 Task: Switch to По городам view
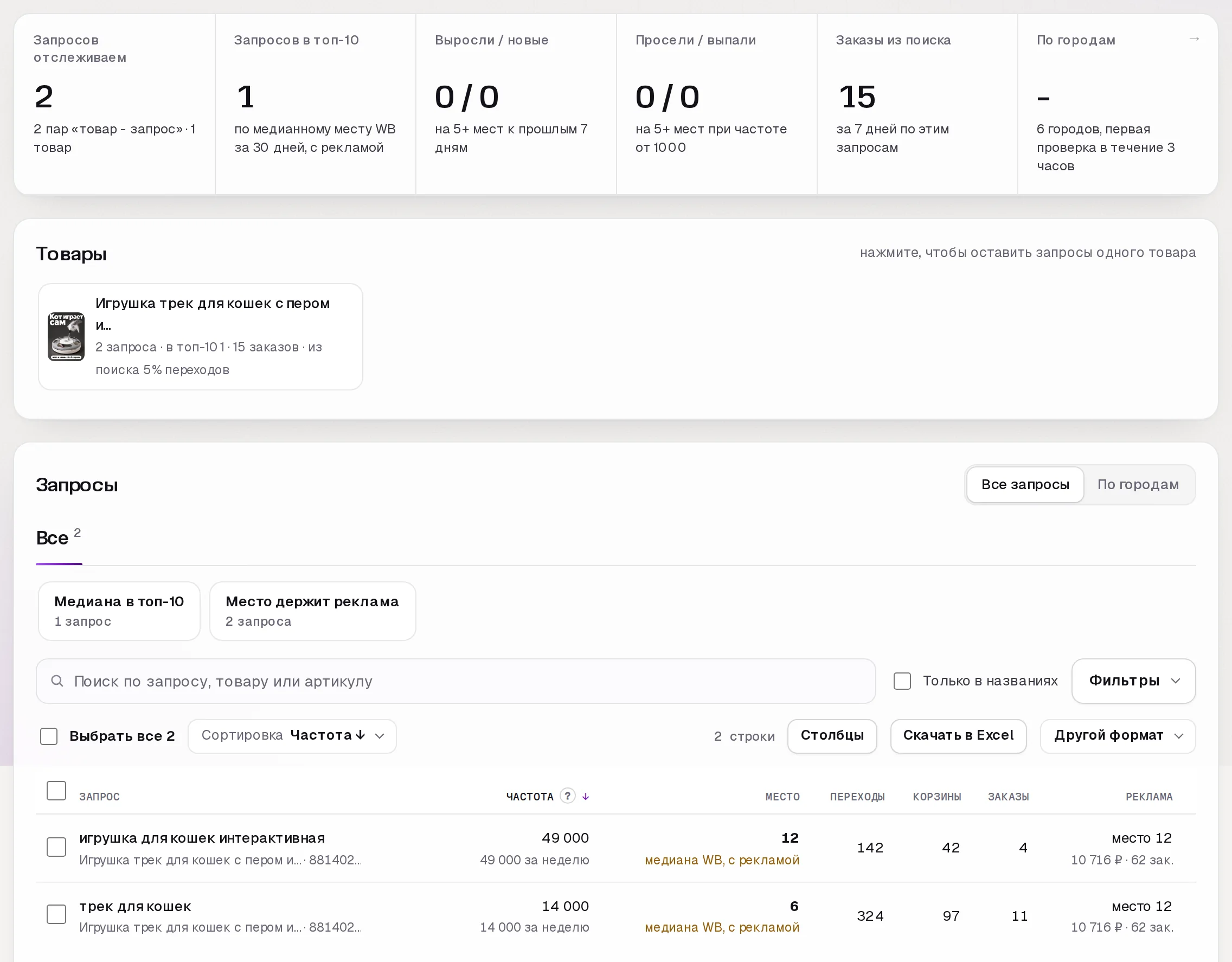tap(1138, 485)
